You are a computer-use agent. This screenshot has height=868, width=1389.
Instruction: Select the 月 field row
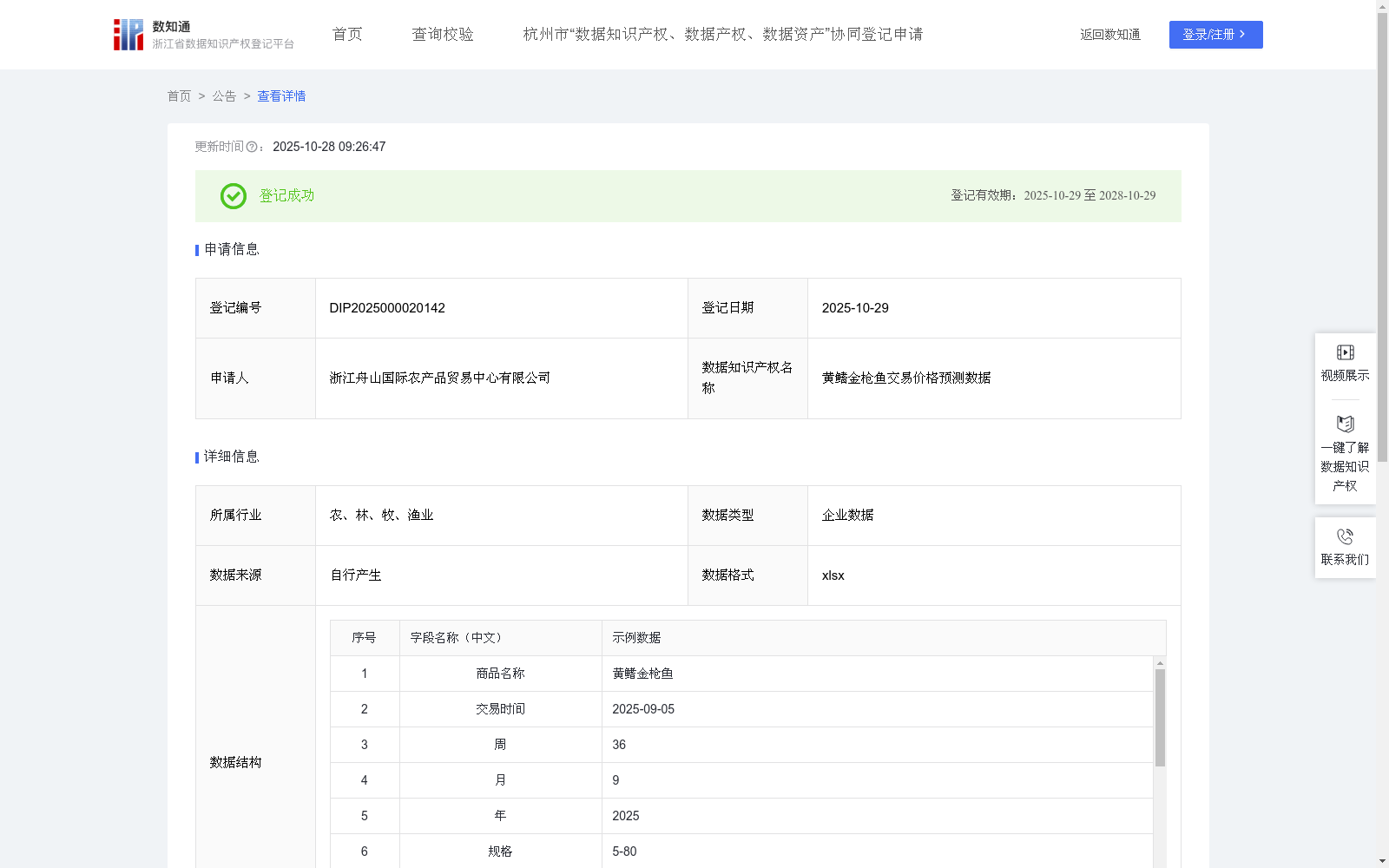coord(741,780)
